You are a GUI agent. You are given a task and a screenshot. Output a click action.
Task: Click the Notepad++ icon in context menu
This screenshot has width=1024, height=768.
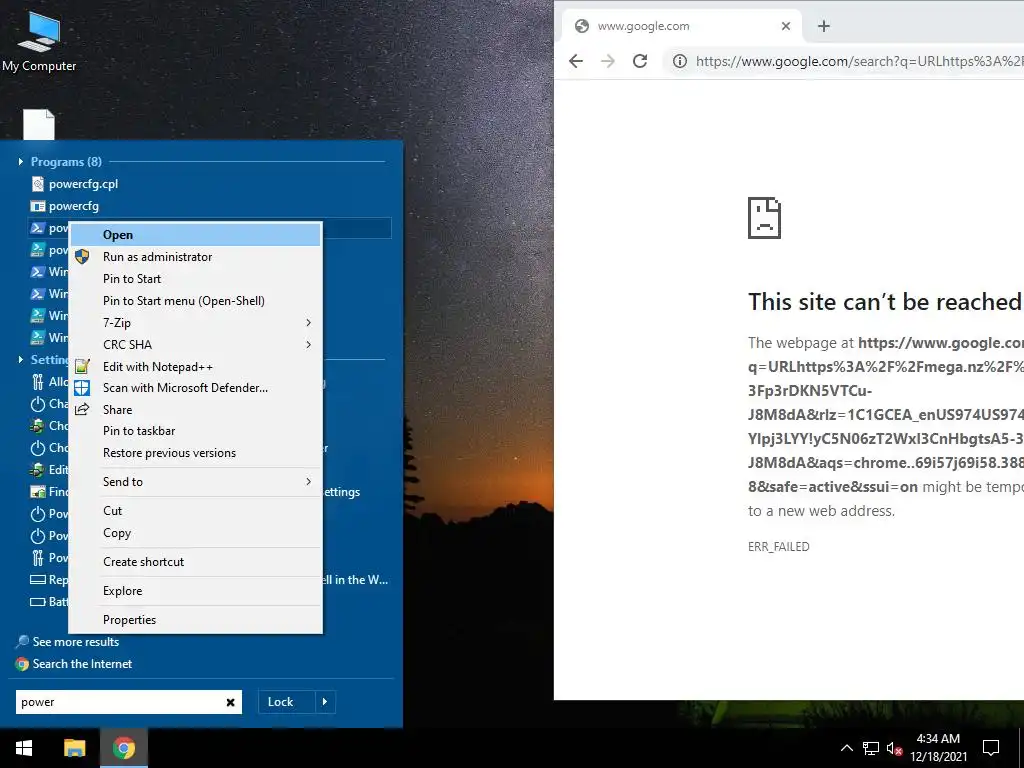82,366
